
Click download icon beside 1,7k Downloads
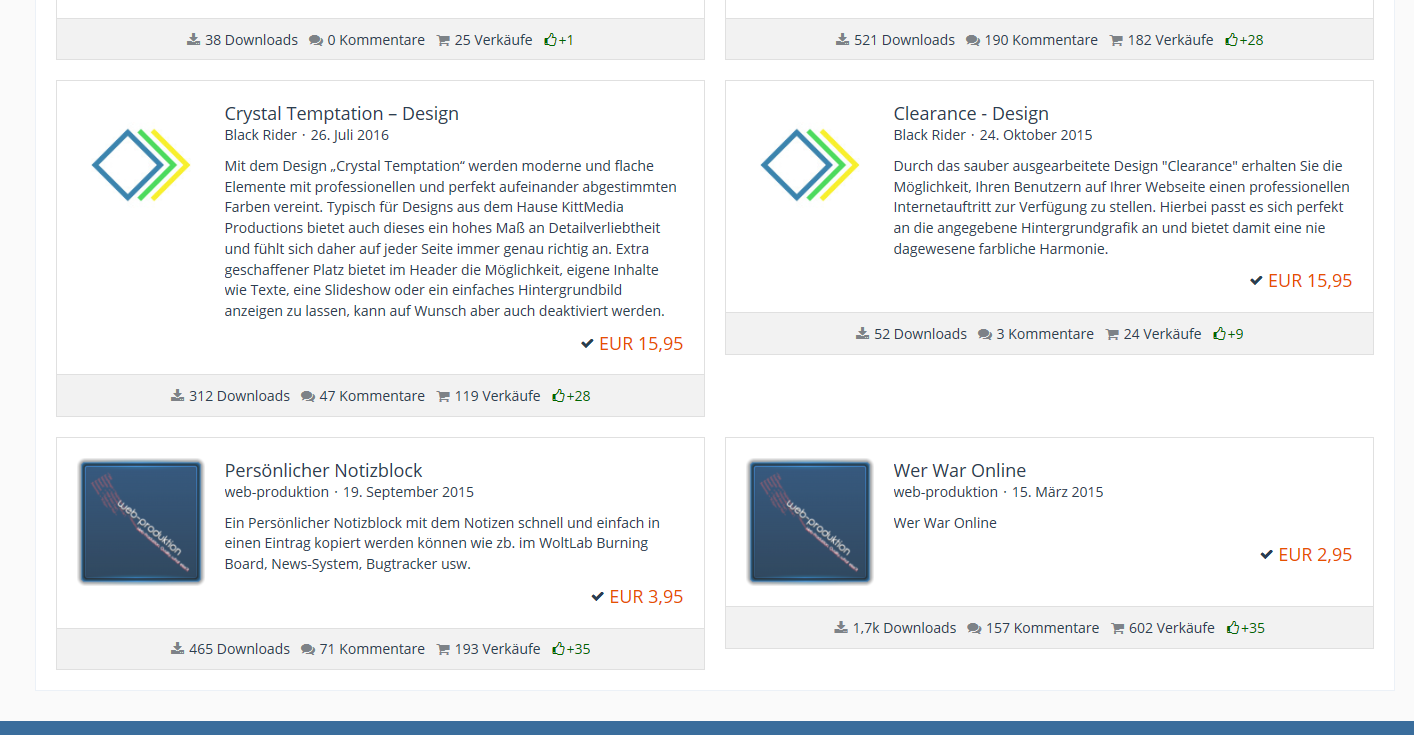(x=841, y=628)
